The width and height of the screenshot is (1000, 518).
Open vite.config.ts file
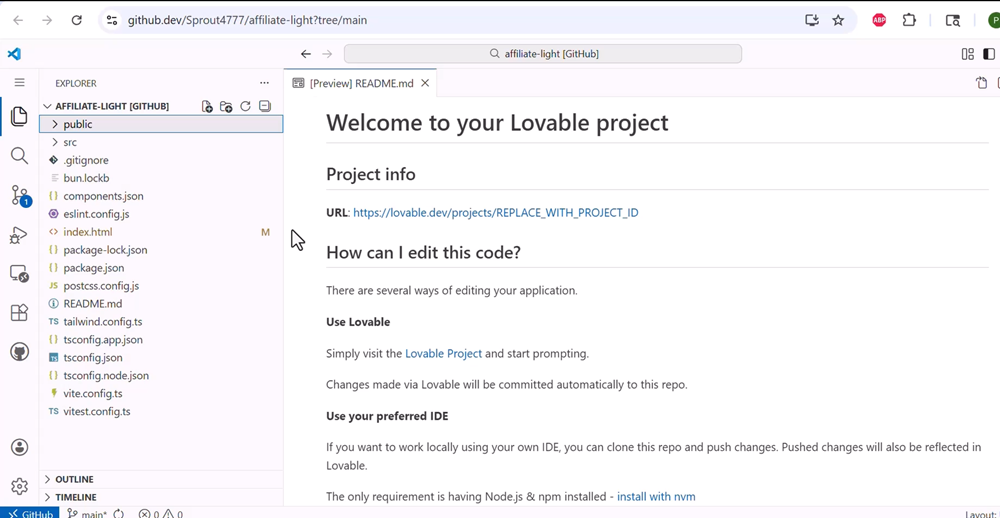(161, 394)
